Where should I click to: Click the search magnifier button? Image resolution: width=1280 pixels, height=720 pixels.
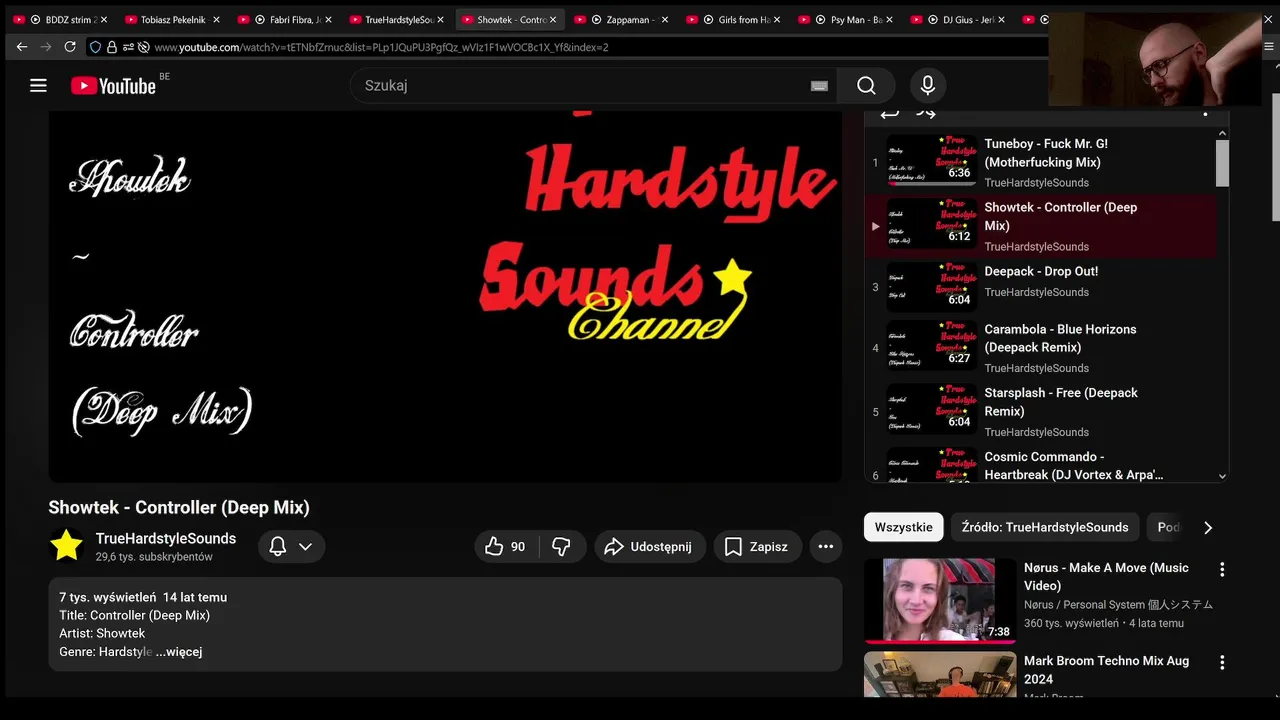(x=866, y=86)
